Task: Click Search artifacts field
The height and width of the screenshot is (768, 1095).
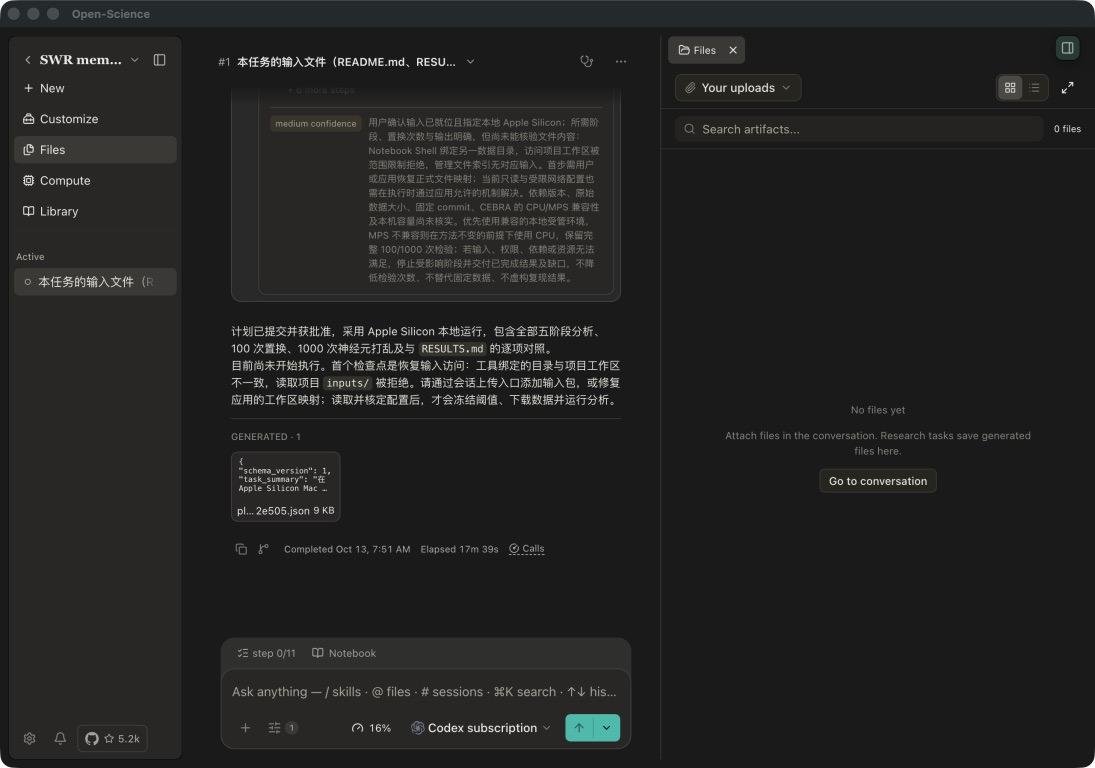Action: coord(859,129)
